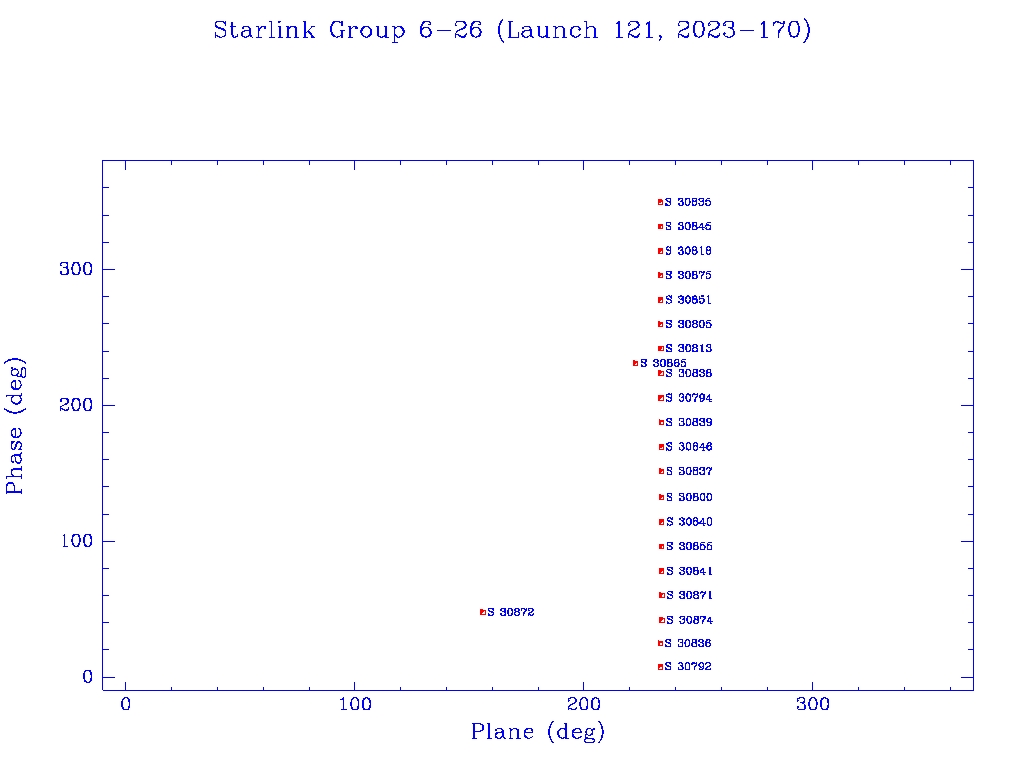Select the S 30794 satellite label
The width and height of the screenshot is (1024, 768).
point(689,398)
